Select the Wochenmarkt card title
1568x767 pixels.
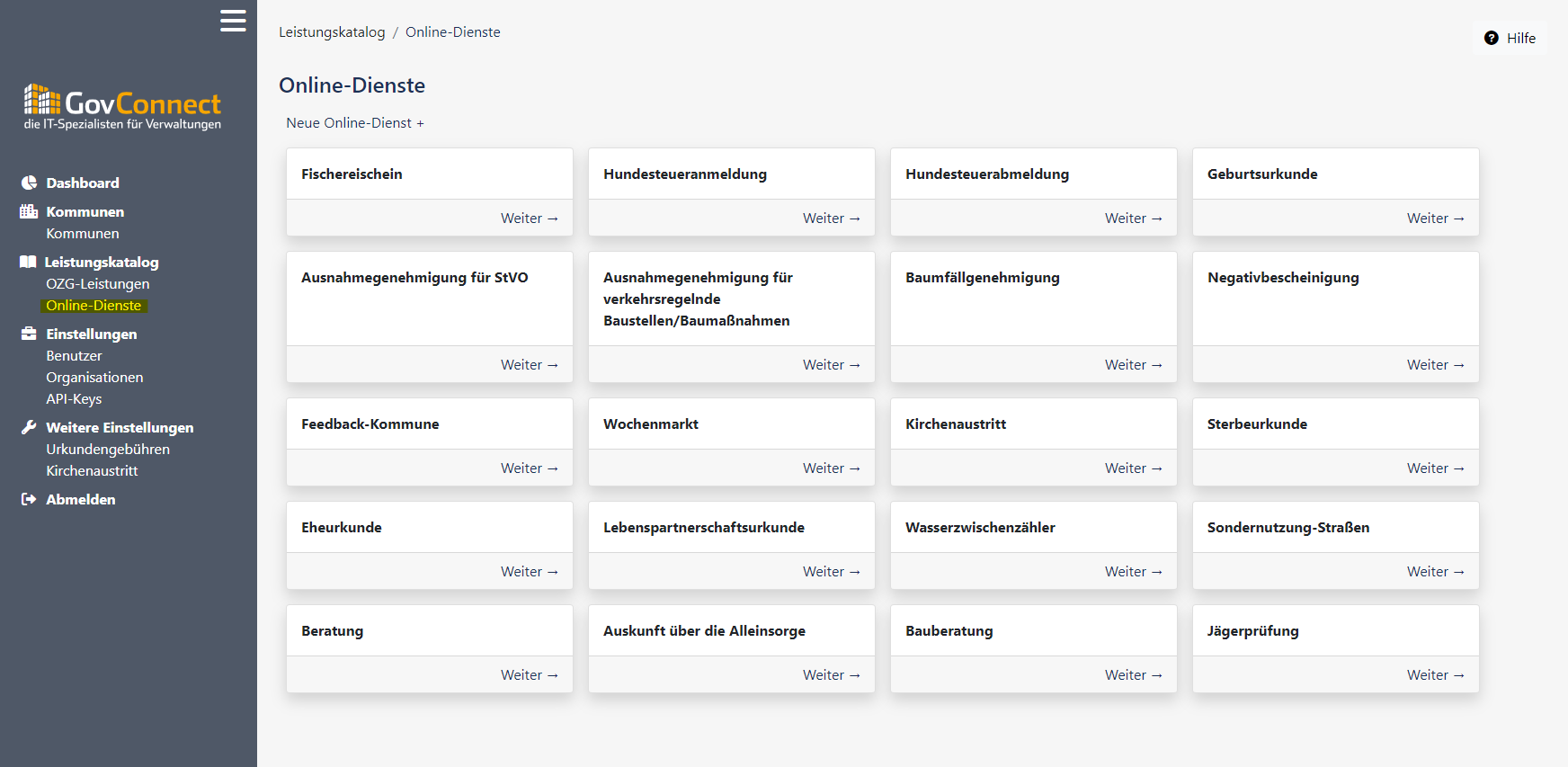(x=651, y=424)
